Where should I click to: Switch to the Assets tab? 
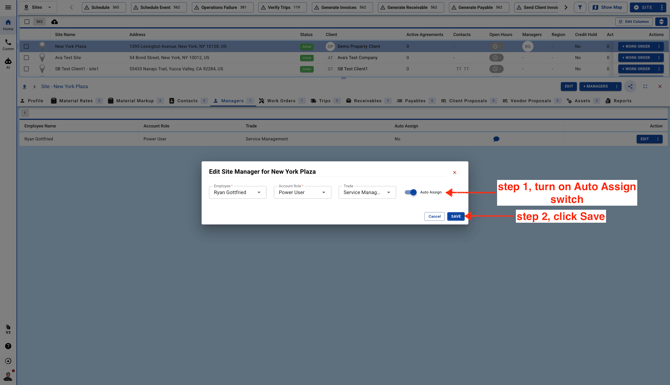(583, 101)
